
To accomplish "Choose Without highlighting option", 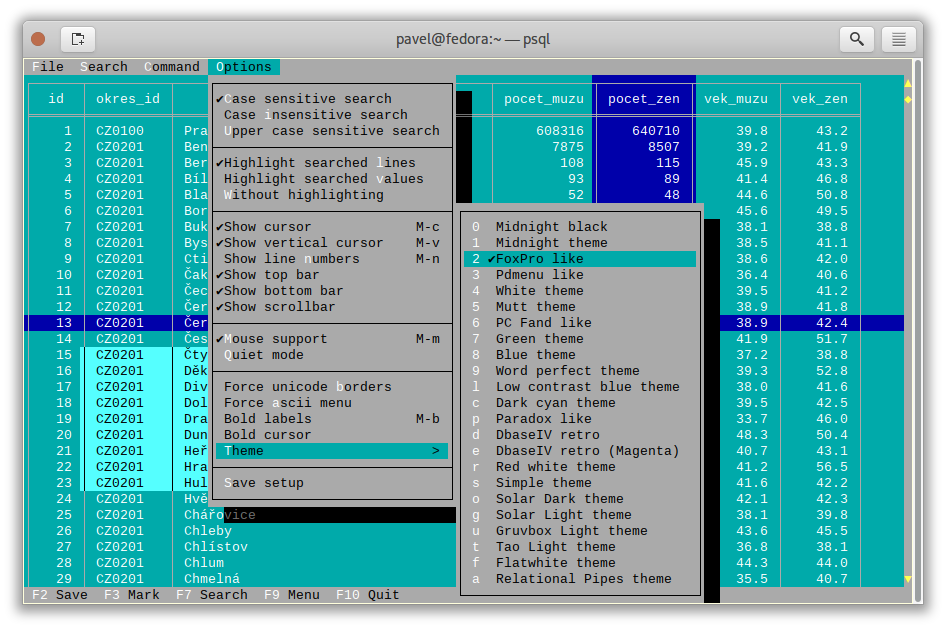I will tap(332, 195).
